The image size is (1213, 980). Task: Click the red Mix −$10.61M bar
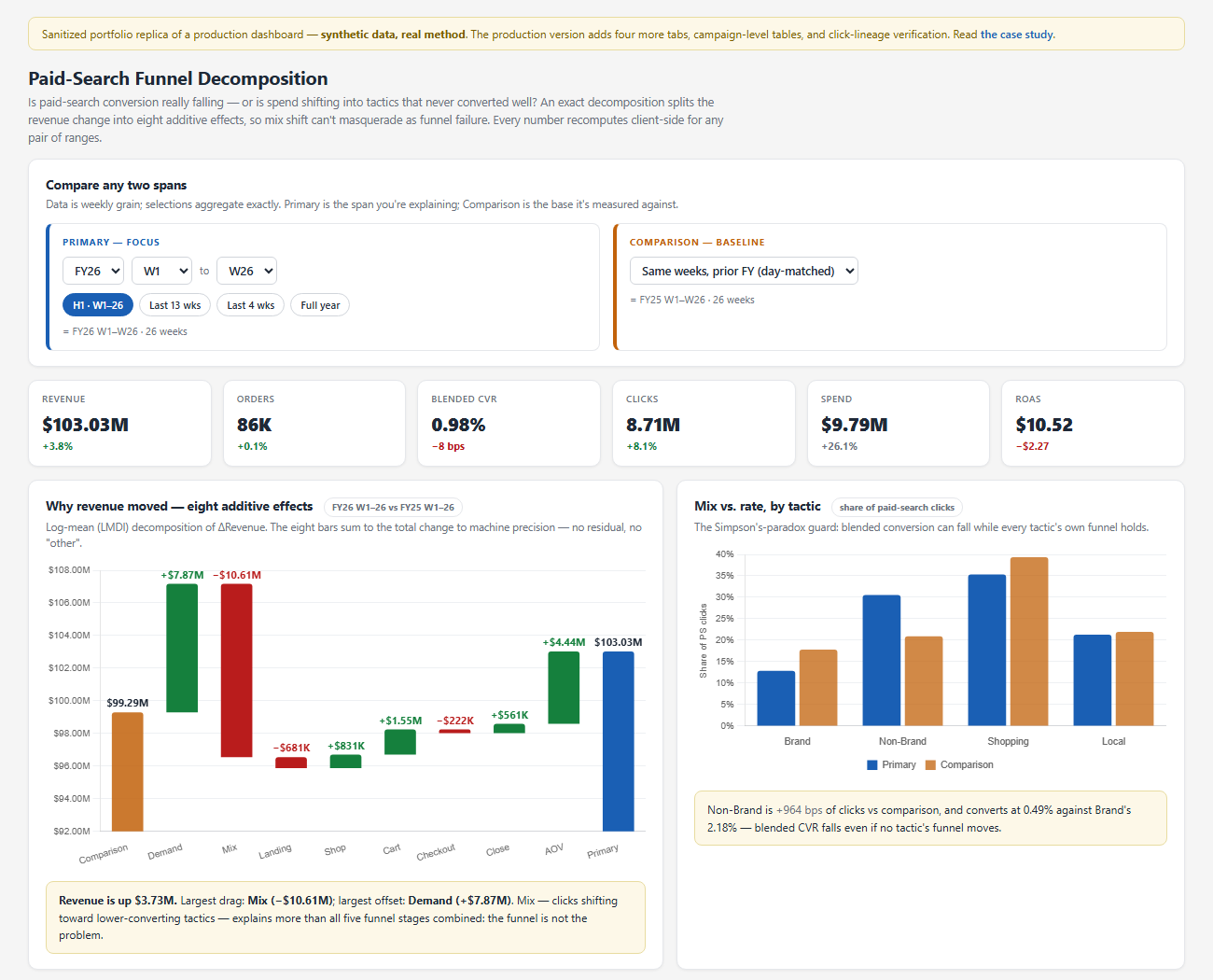(237, 670)
